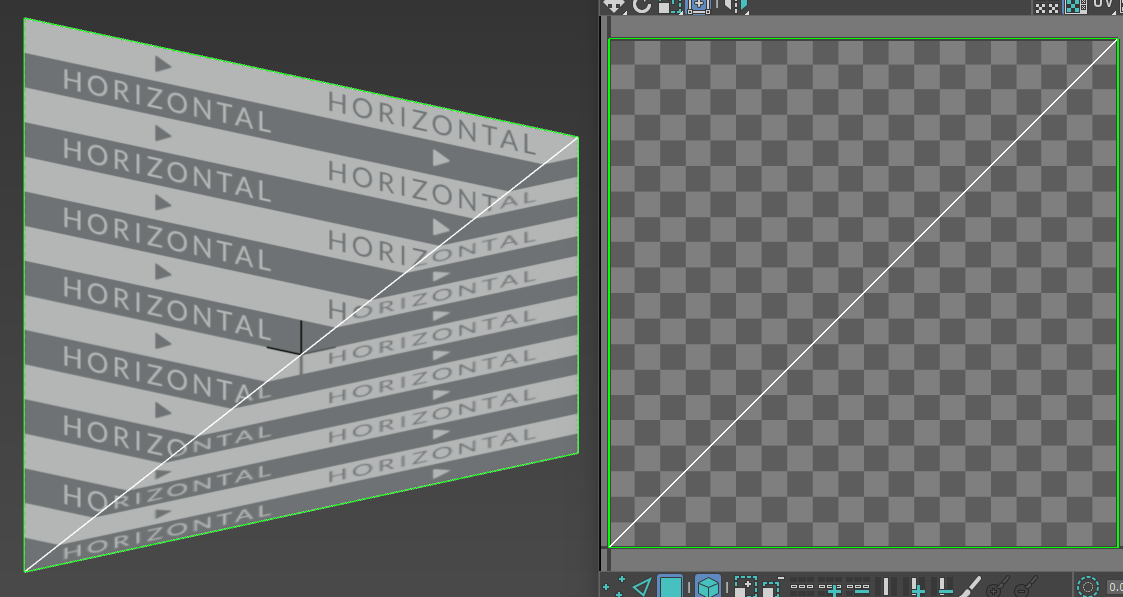Enlarge the paint select brush size
This screenshot has height=597, width=1123.
[x=998, y=587]
